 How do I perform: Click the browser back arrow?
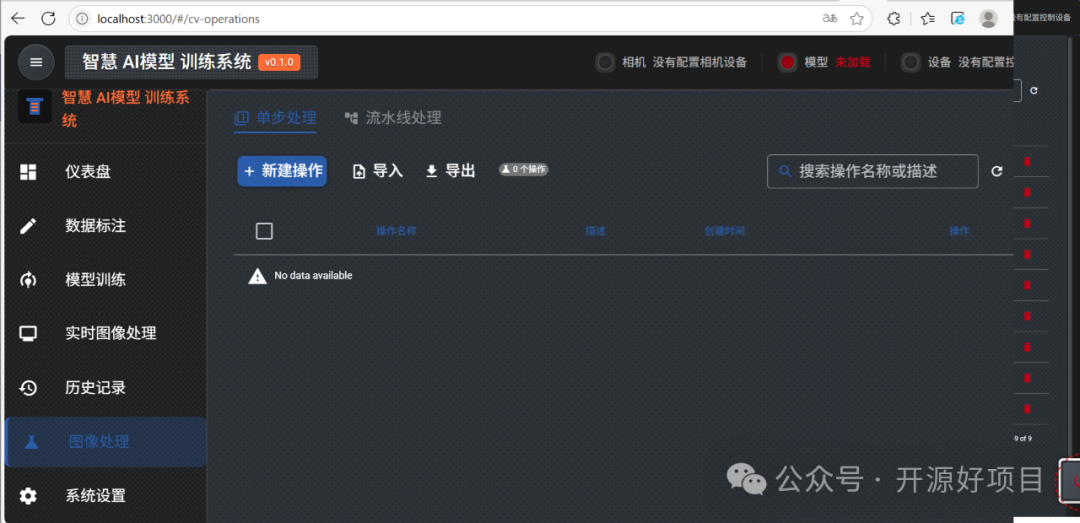(x=18, y=19)
